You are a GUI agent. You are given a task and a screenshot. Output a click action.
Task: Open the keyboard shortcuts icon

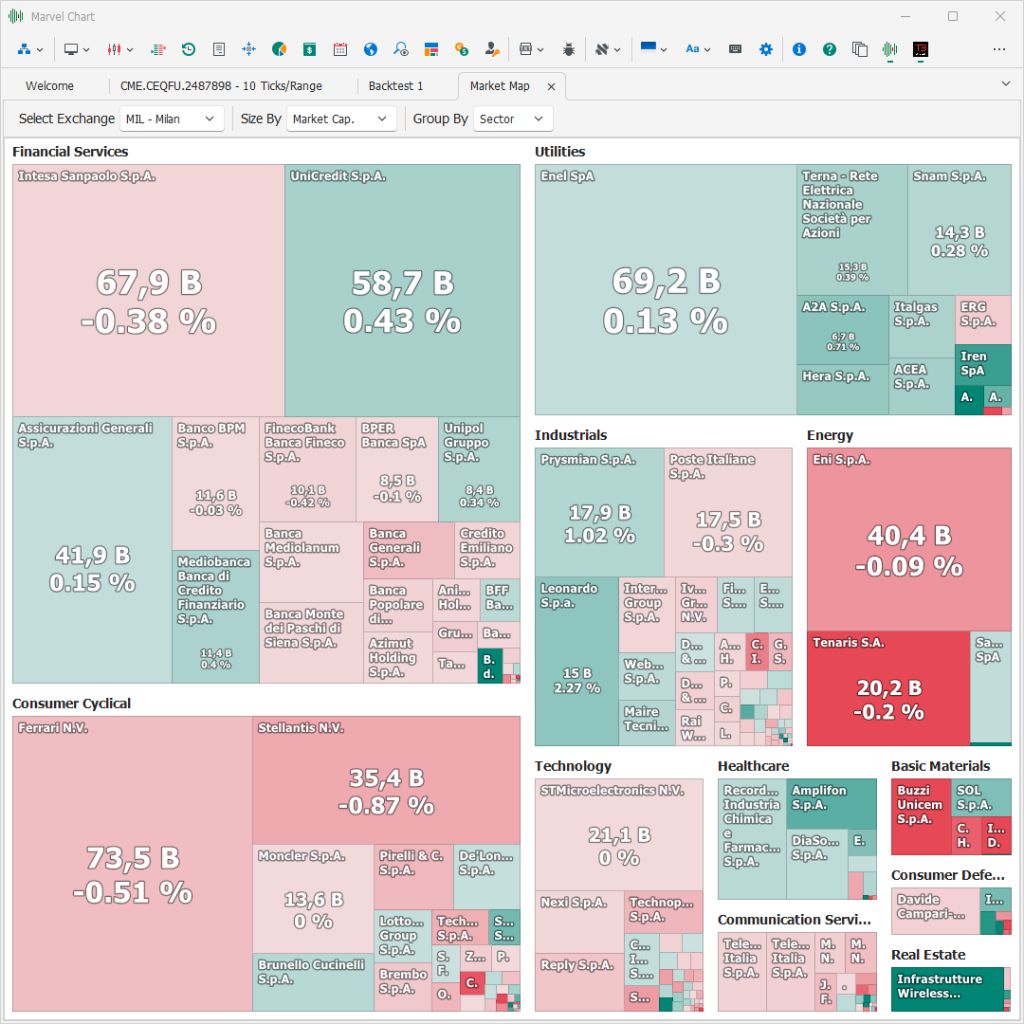click(x=735, y=49)
